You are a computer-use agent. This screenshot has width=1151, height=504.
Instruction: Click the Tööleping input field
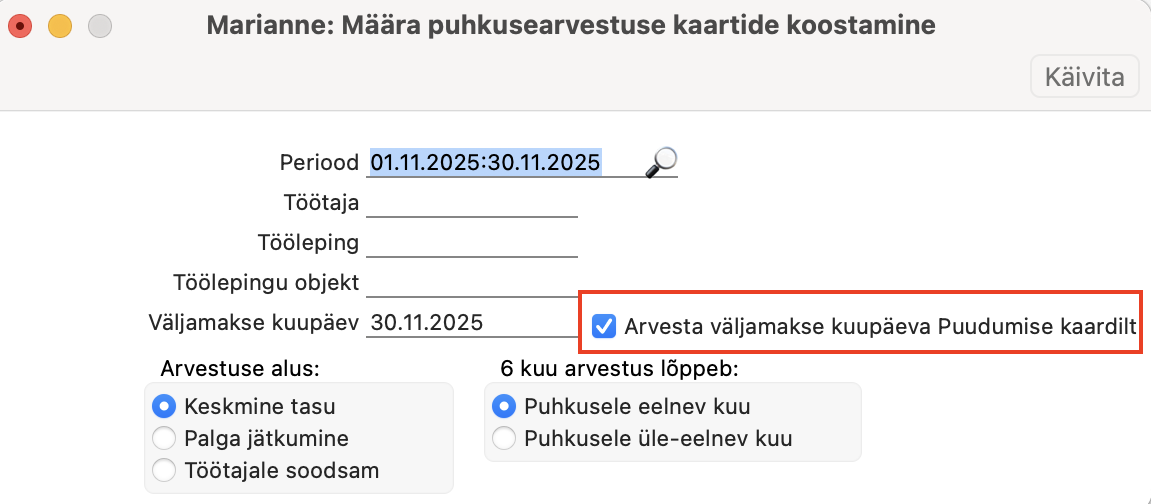[472, 243]
